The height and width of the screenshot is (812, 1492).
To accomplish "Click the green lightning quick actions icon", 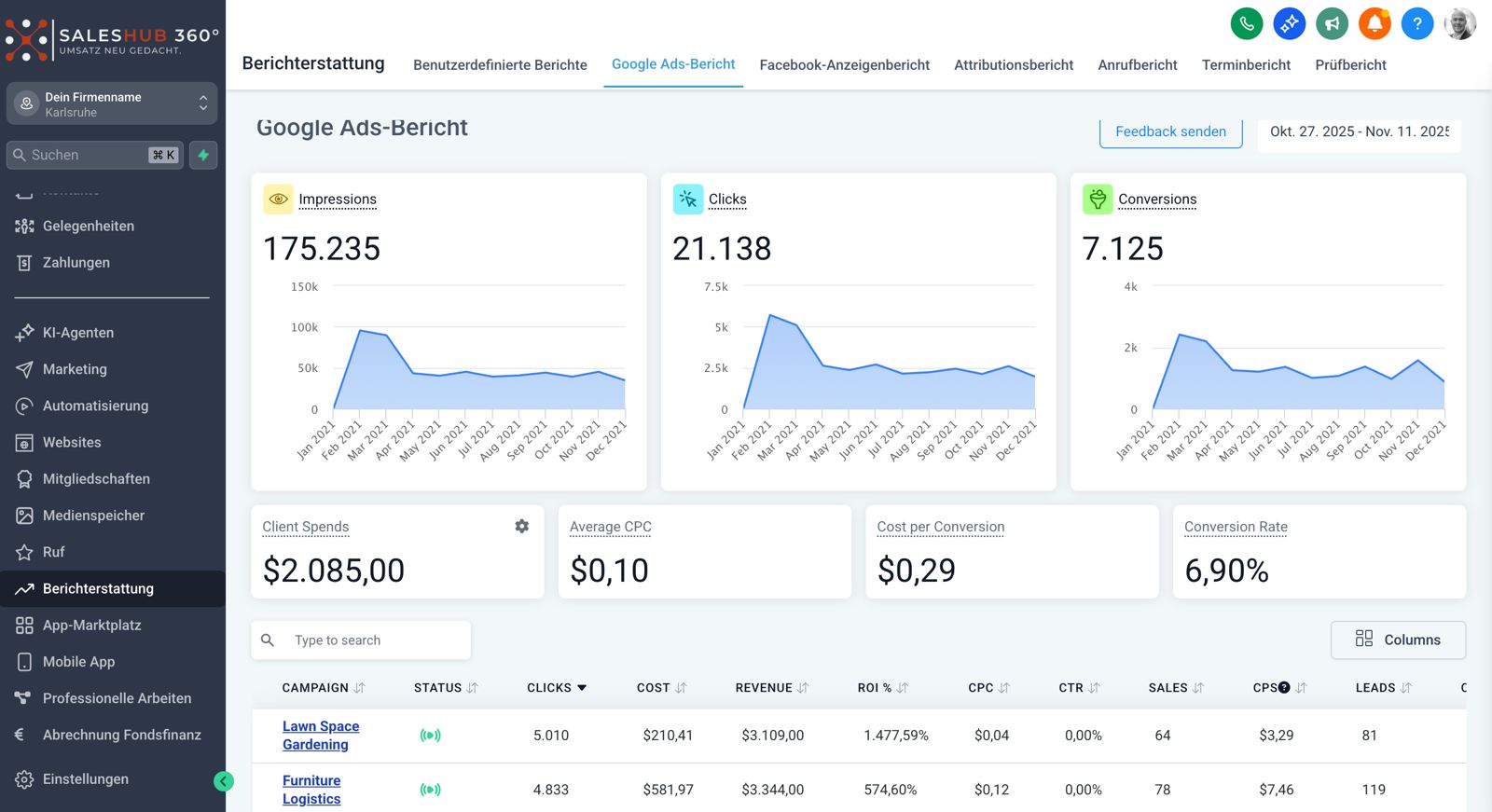I will click(x=203, y=155).
